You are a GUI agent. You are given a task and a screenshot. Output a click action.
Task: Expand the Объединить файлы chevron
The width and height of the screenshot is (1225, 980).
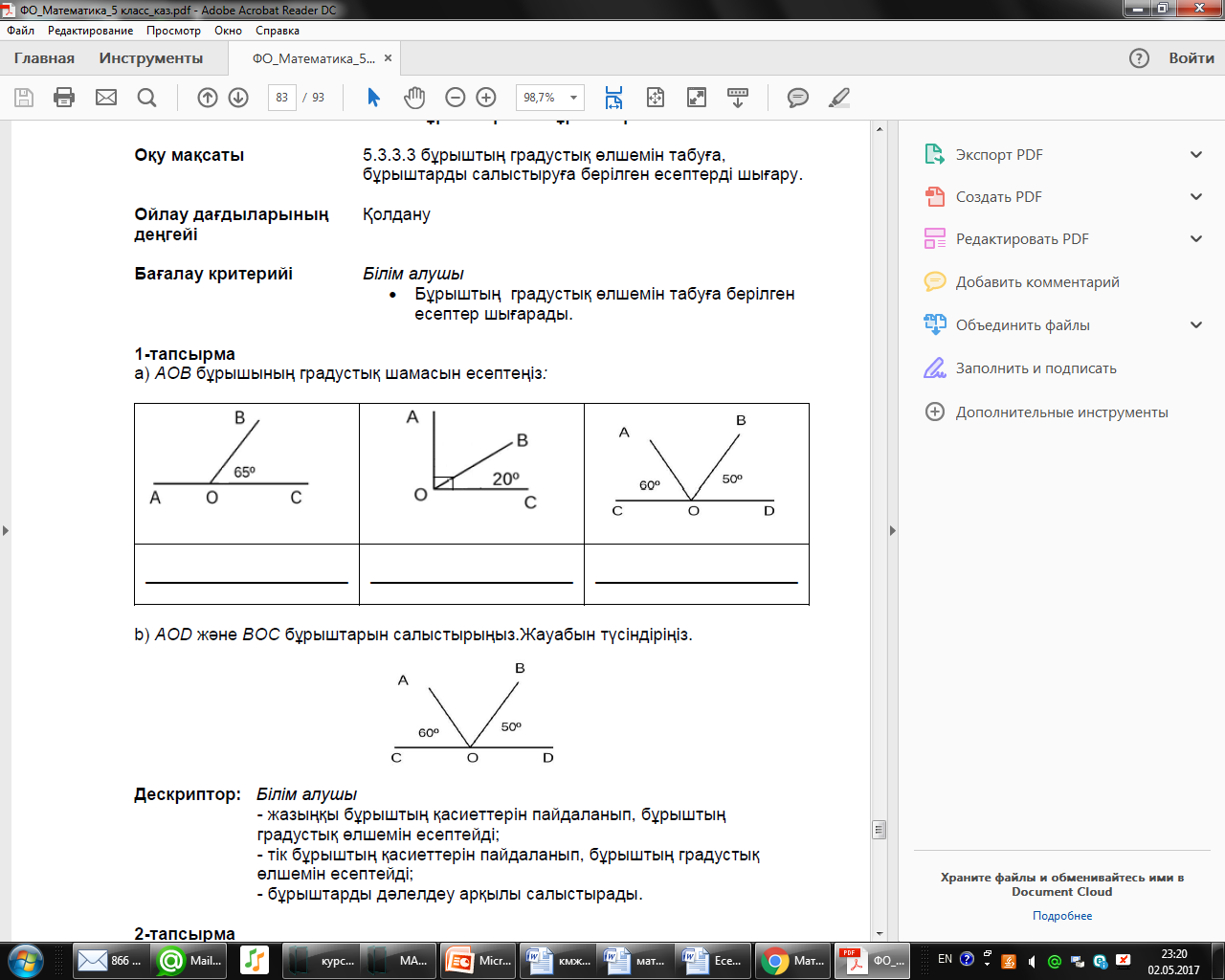coord(1196,324)
